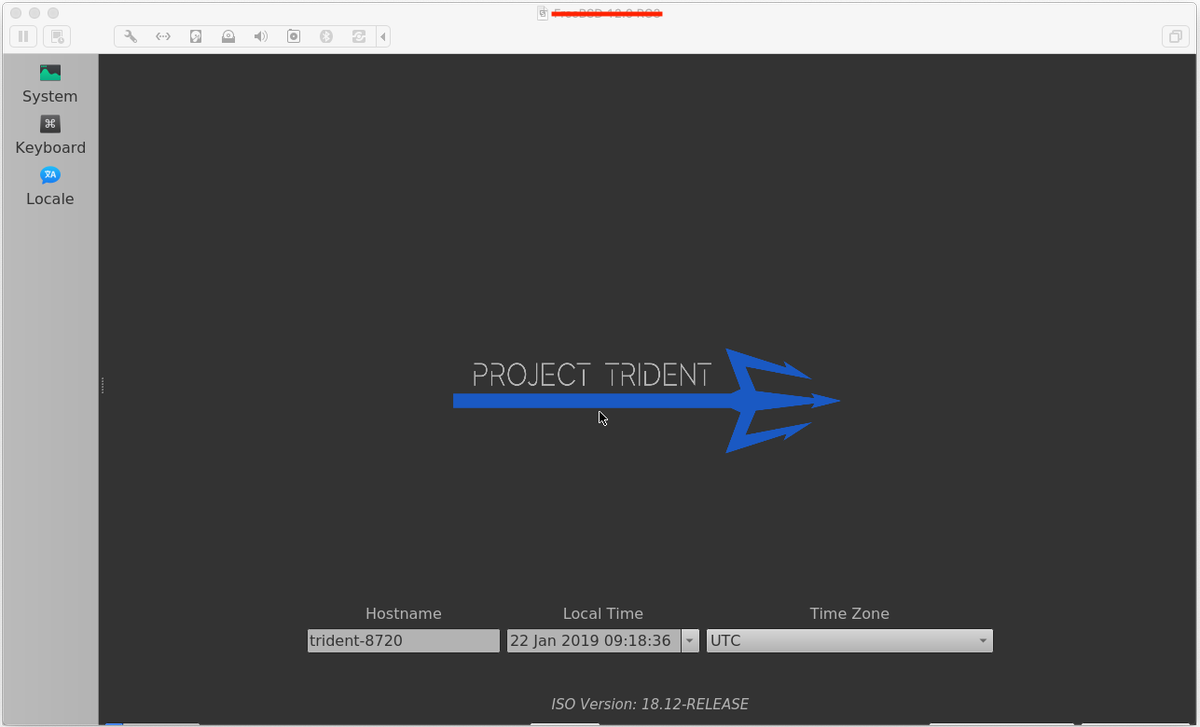Image resolution: width=1200 pixels, height=727 pixels.
Task: Click the Time Zone label
Action: (x=849, y=614)
